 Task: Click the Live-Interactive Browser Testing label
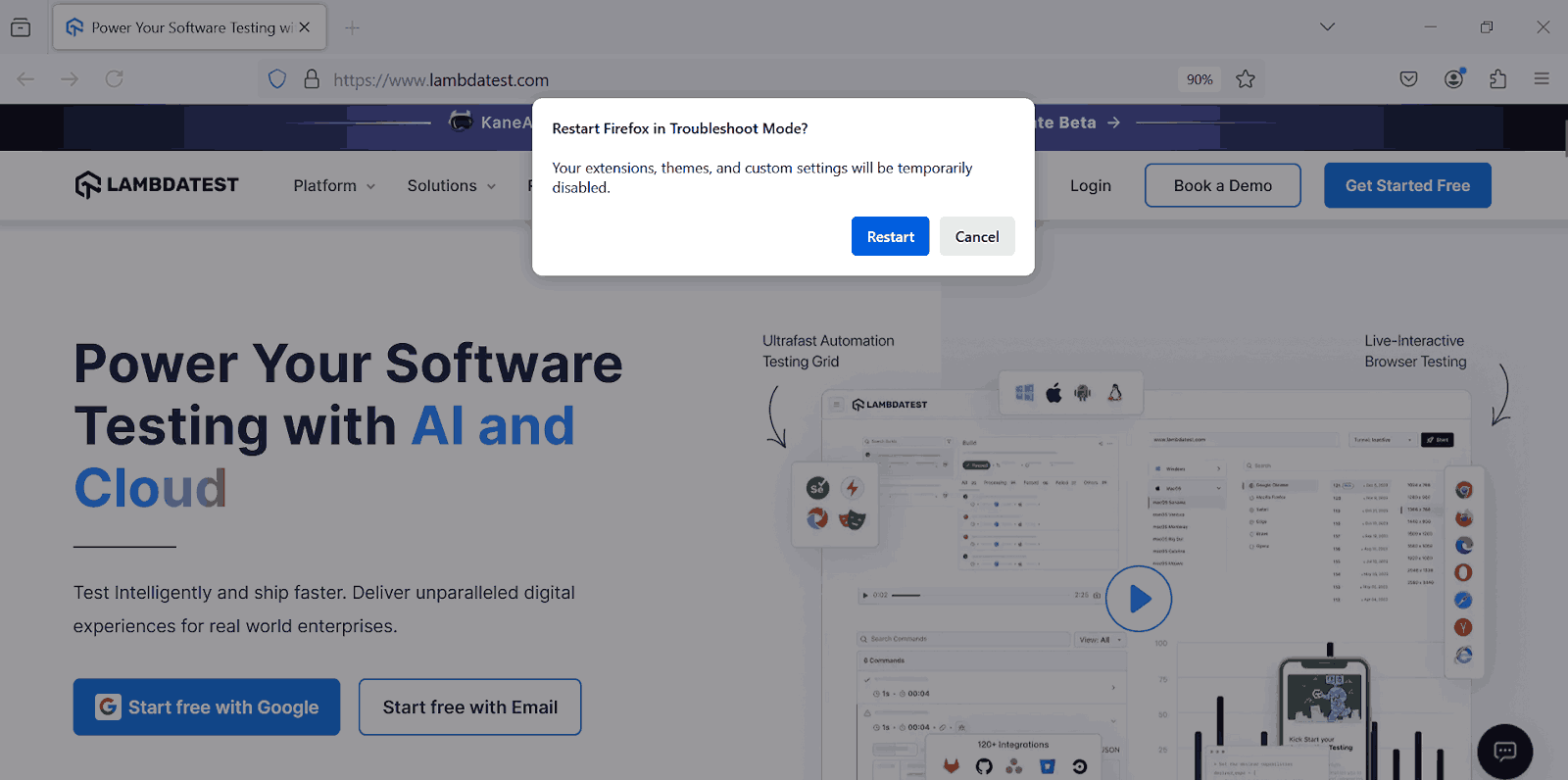(x=1415, y=351)
